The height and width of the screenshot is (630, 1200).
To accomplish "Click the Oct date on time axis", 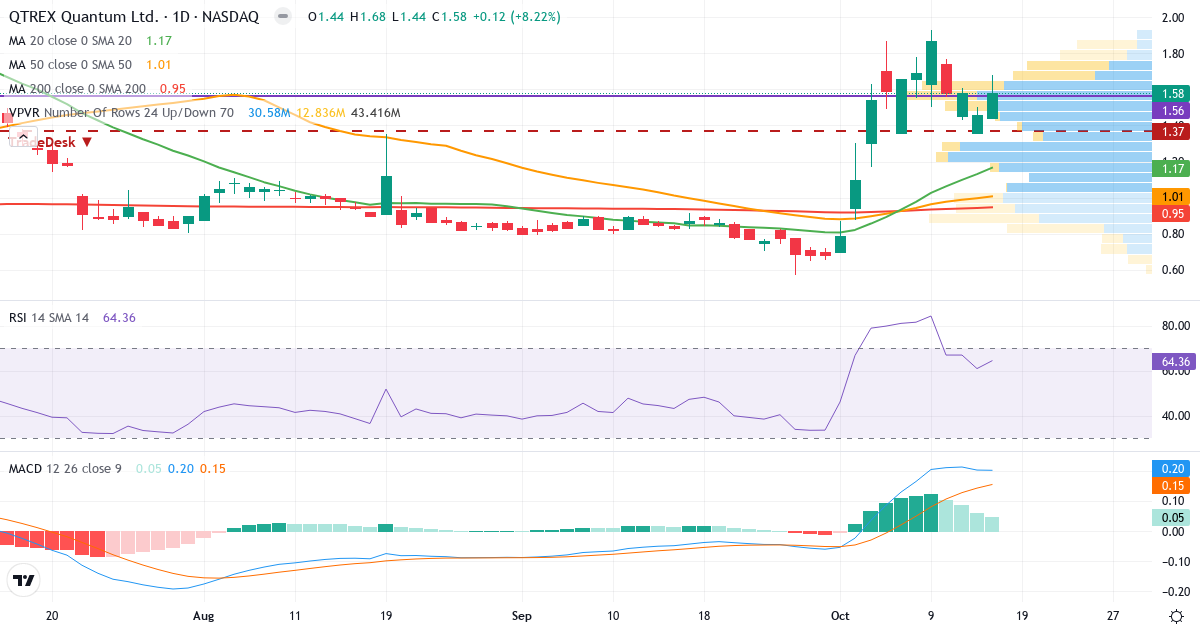I will point(840,616).
